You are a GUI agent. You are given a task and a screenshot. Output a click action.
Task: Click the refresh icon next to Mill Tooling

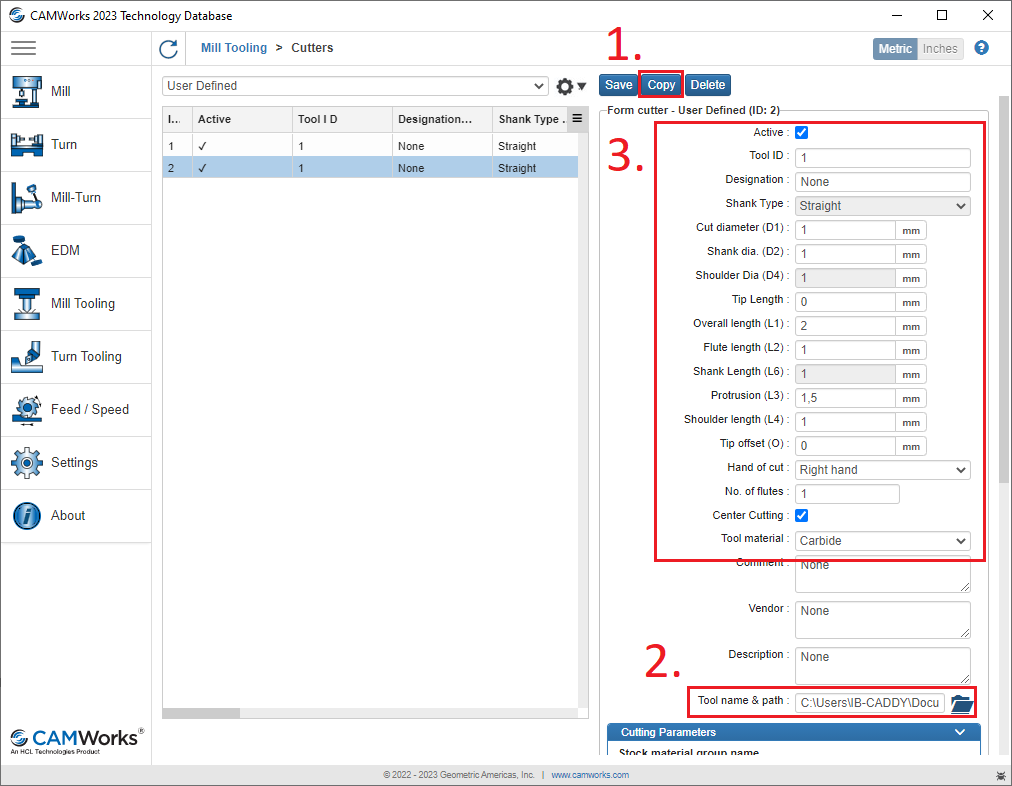pyautogui.click(x=168, y=48)
